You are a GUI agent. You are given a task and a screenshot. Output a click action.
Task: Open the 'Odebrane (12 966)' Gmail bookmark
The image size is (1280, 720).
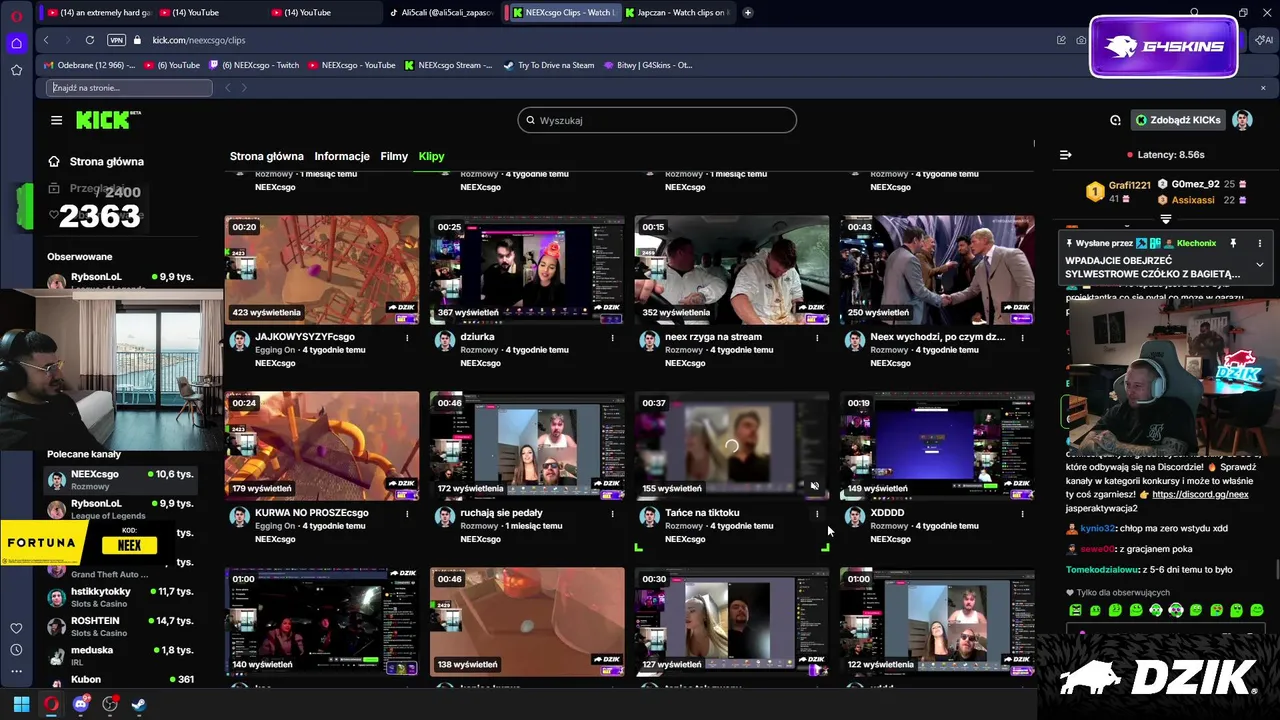pyautogui.click(x=88, y=65)
